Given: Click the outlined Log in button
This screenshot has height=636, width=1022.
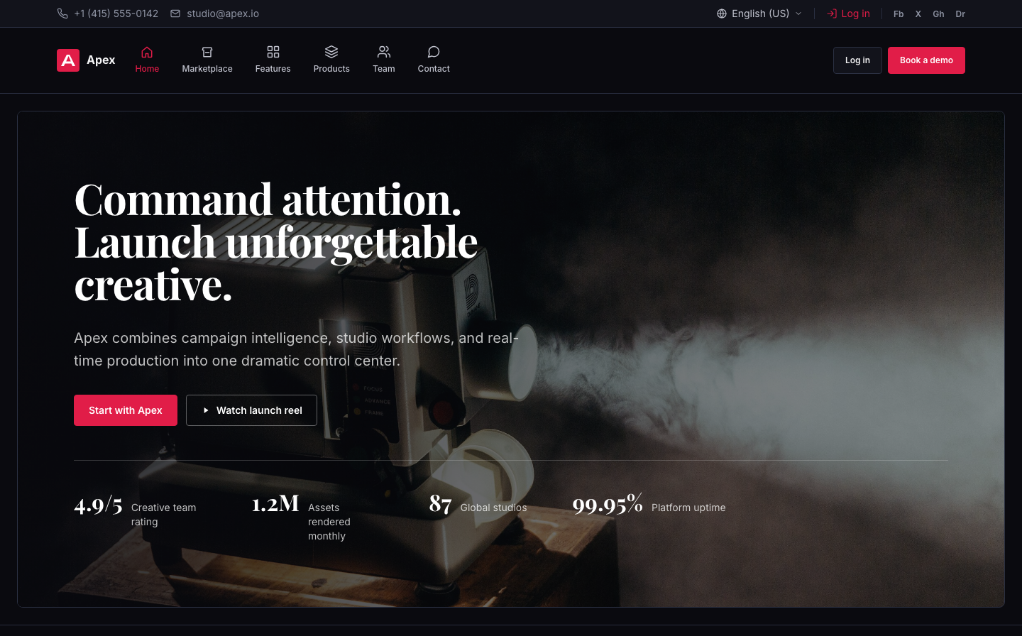Looking at the screenshot, I should click(x=857, y=60).
